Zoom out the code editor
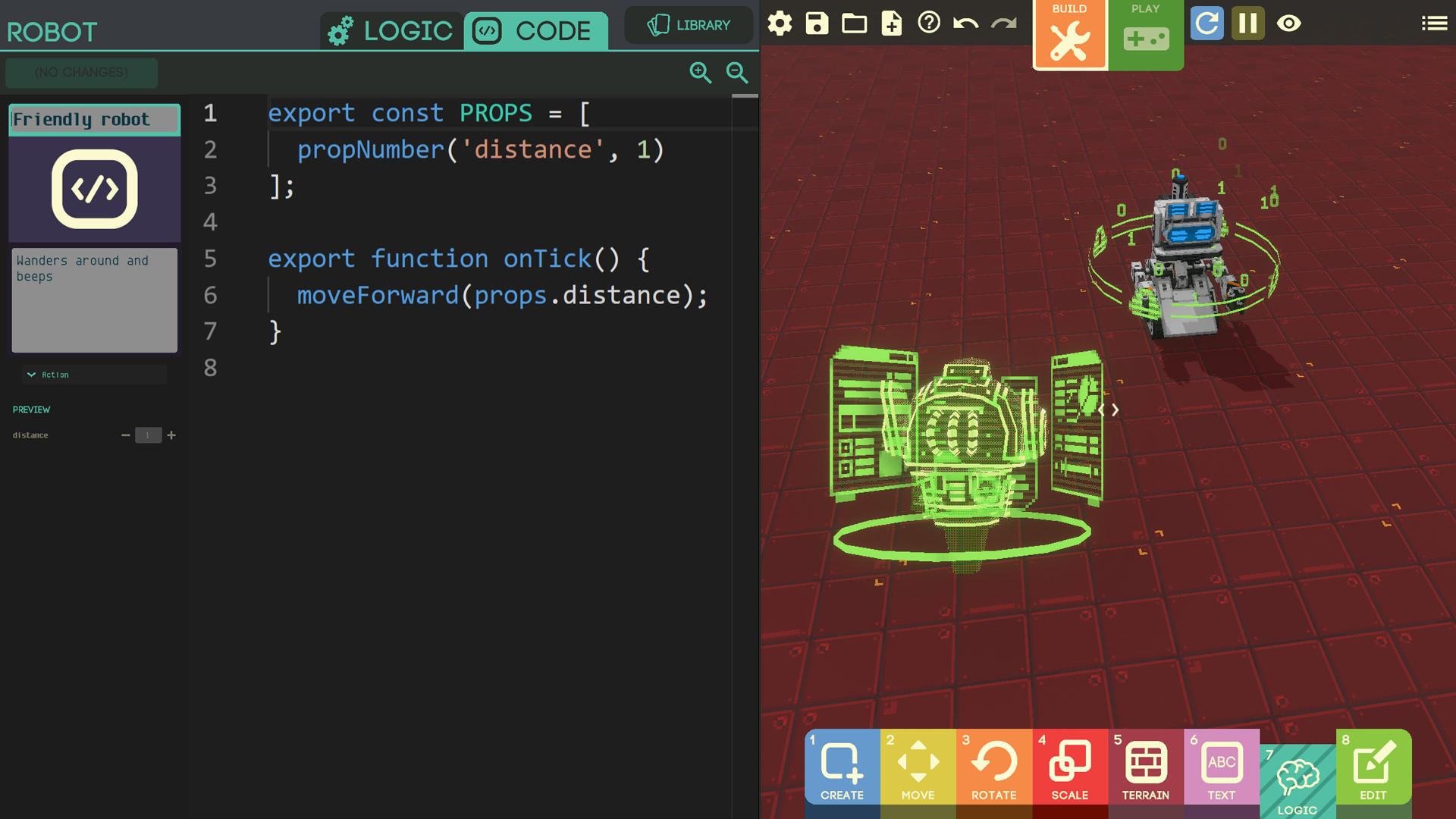 click(x=737, y=73)
